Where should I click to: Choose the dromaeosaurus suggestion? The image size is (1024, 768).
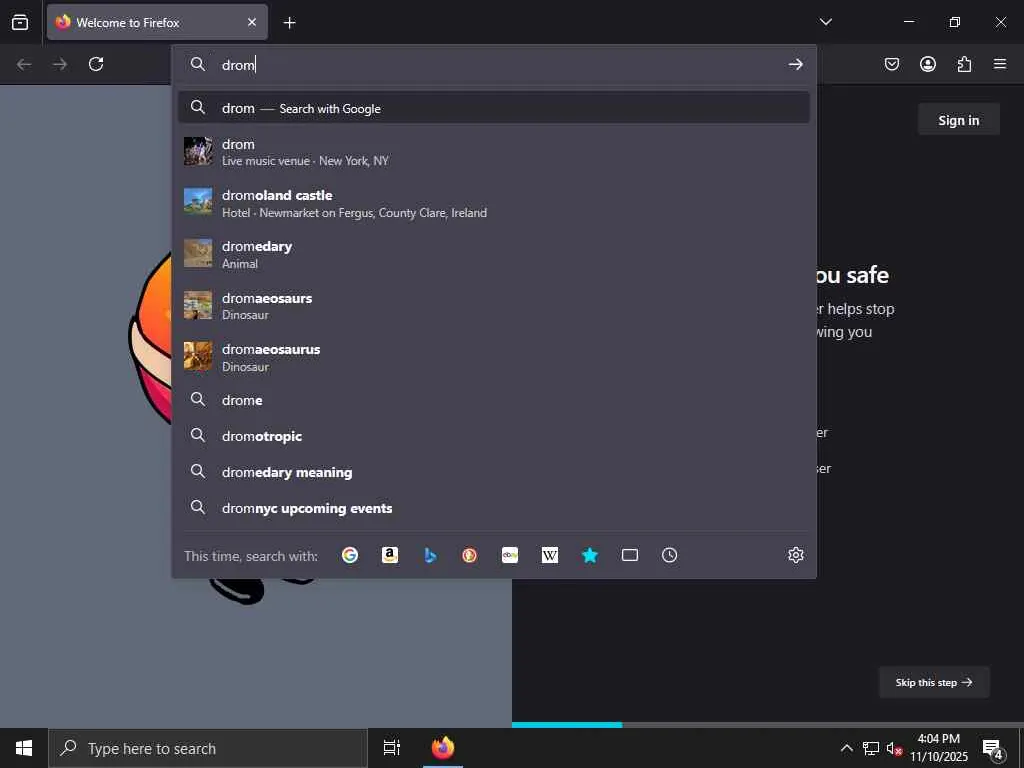click(x=494, y=357)
